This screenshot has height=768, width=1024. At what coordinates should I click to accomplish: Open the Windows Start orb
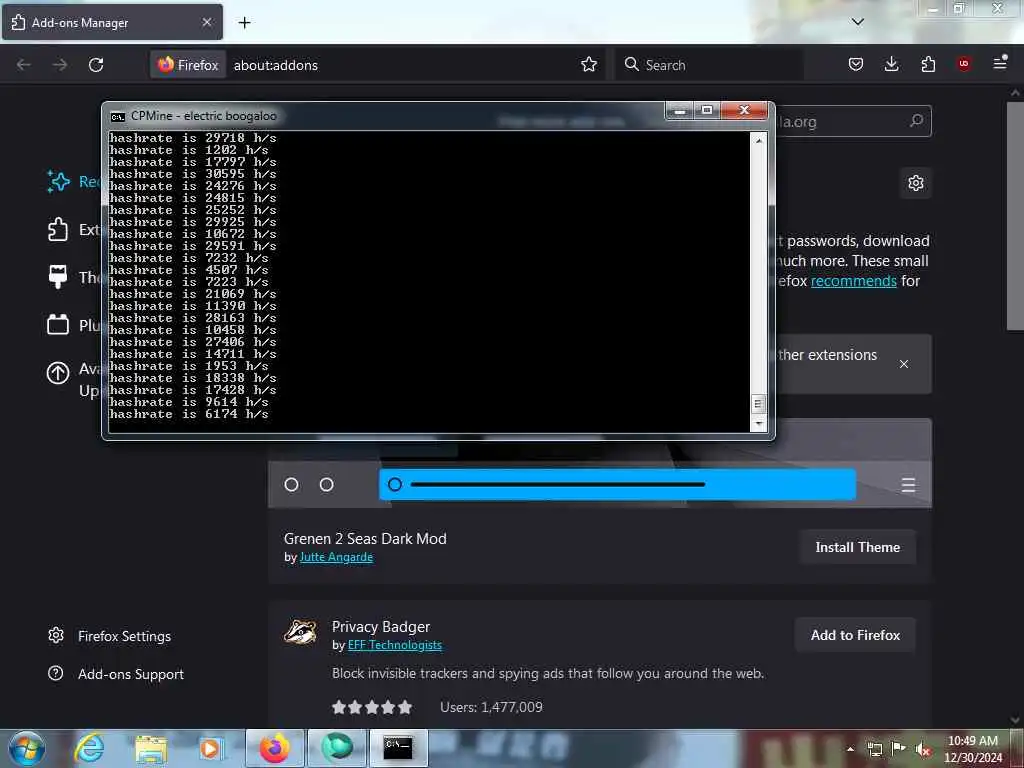point(26,748)
